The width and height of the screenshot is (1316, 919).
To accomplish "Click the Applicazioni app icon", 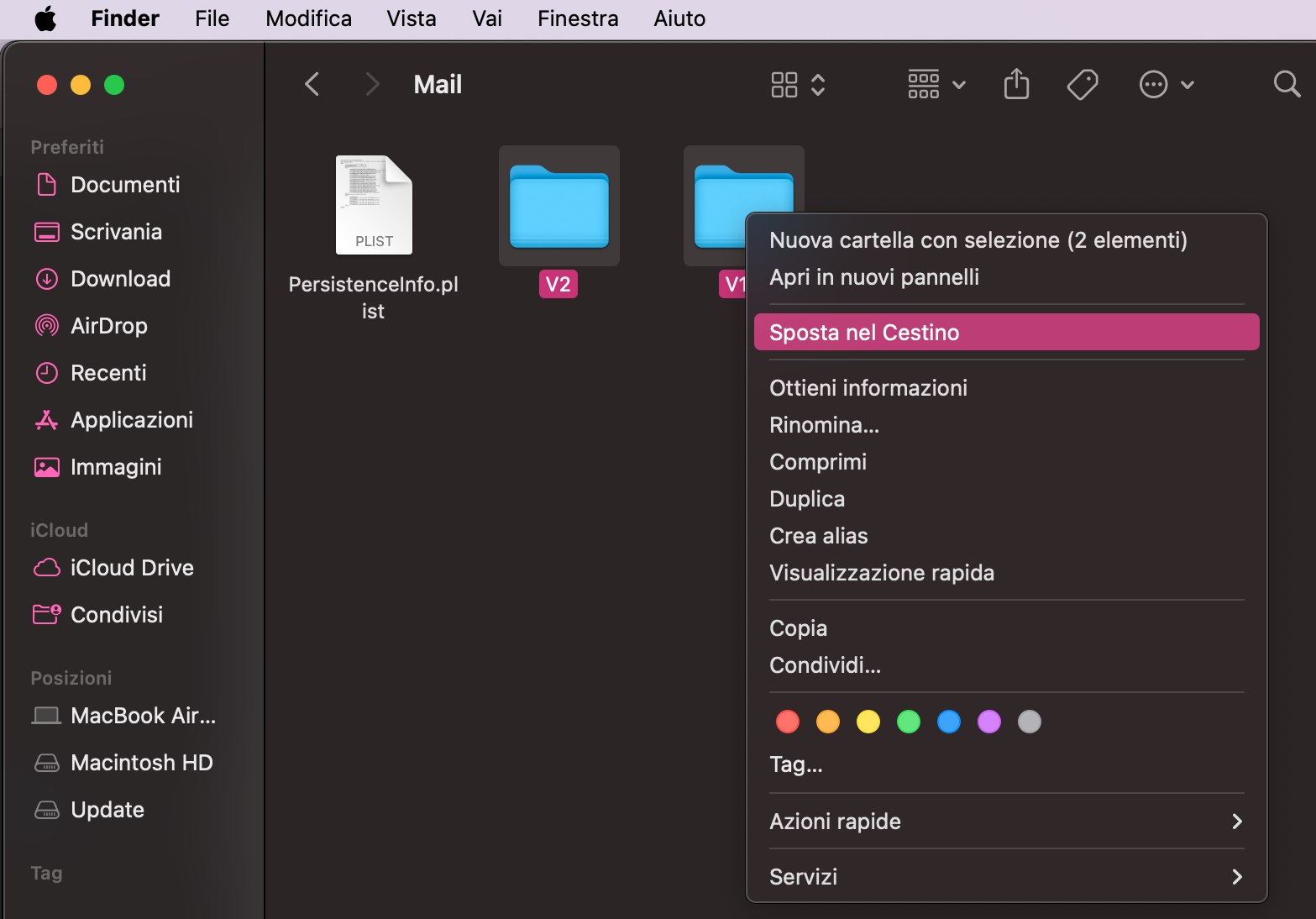I will 47,420.
